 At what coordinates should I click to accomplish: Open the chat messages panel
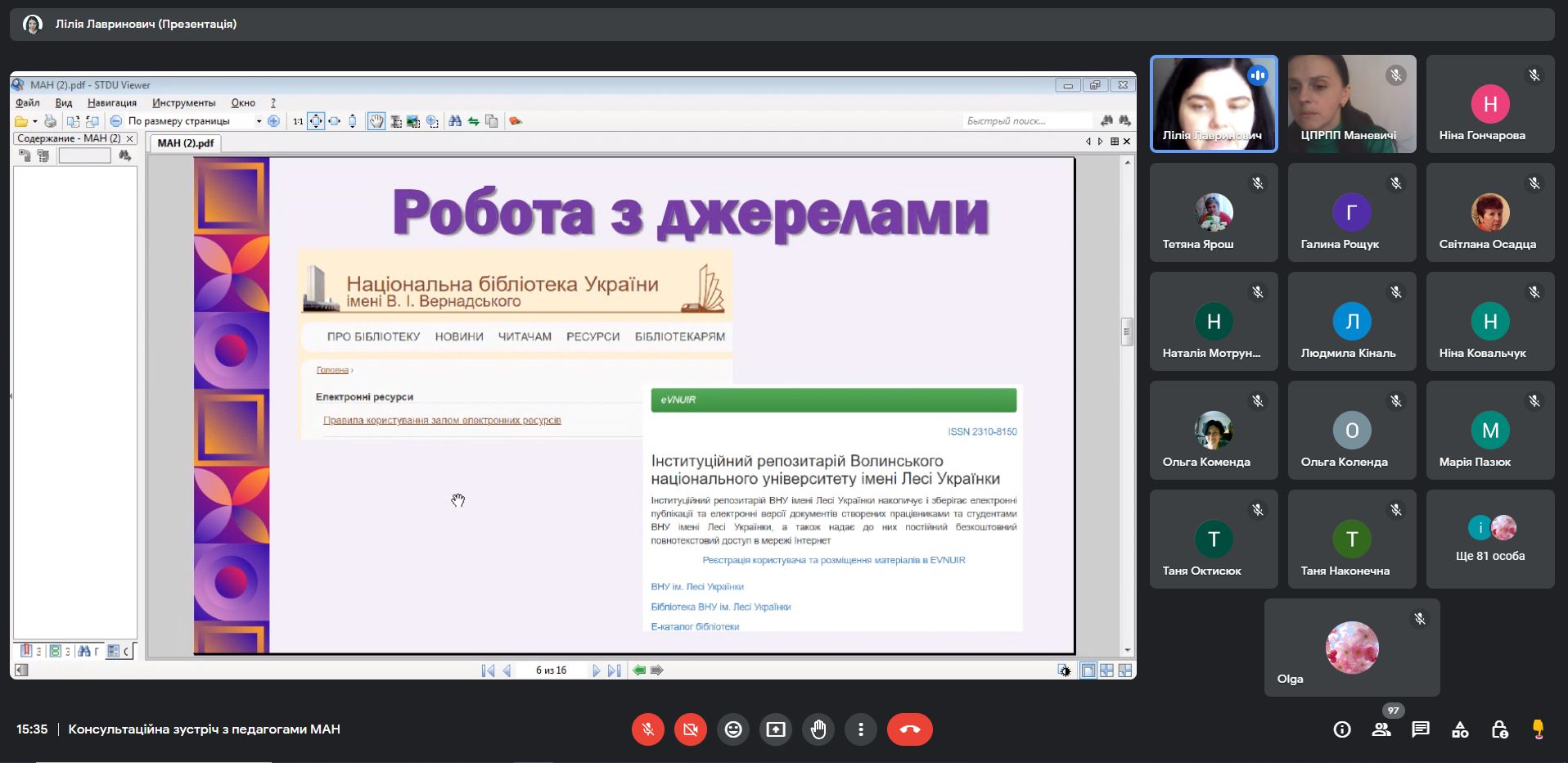[1420, 729]
